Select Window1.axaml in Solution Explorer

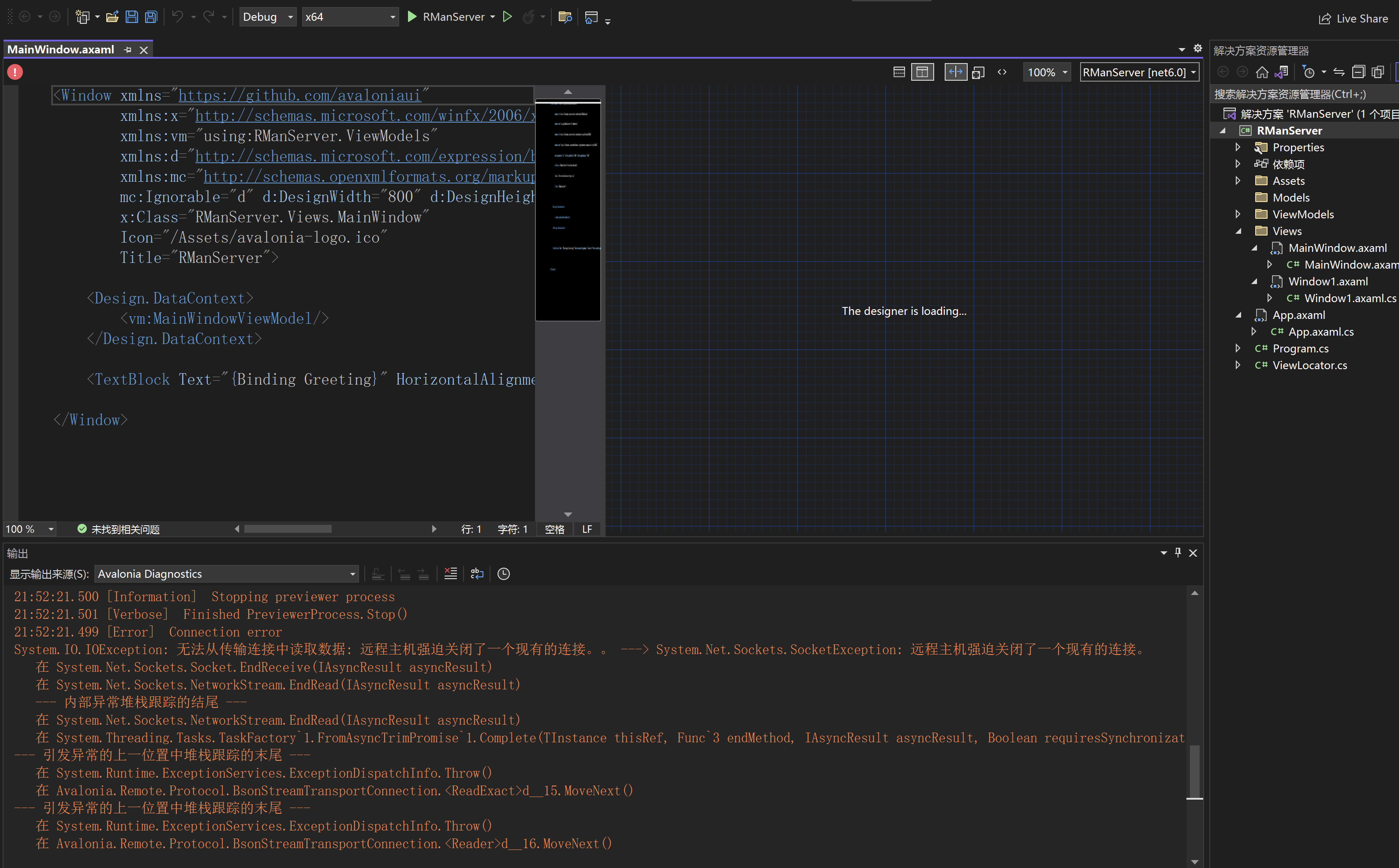coord(1330,281)
